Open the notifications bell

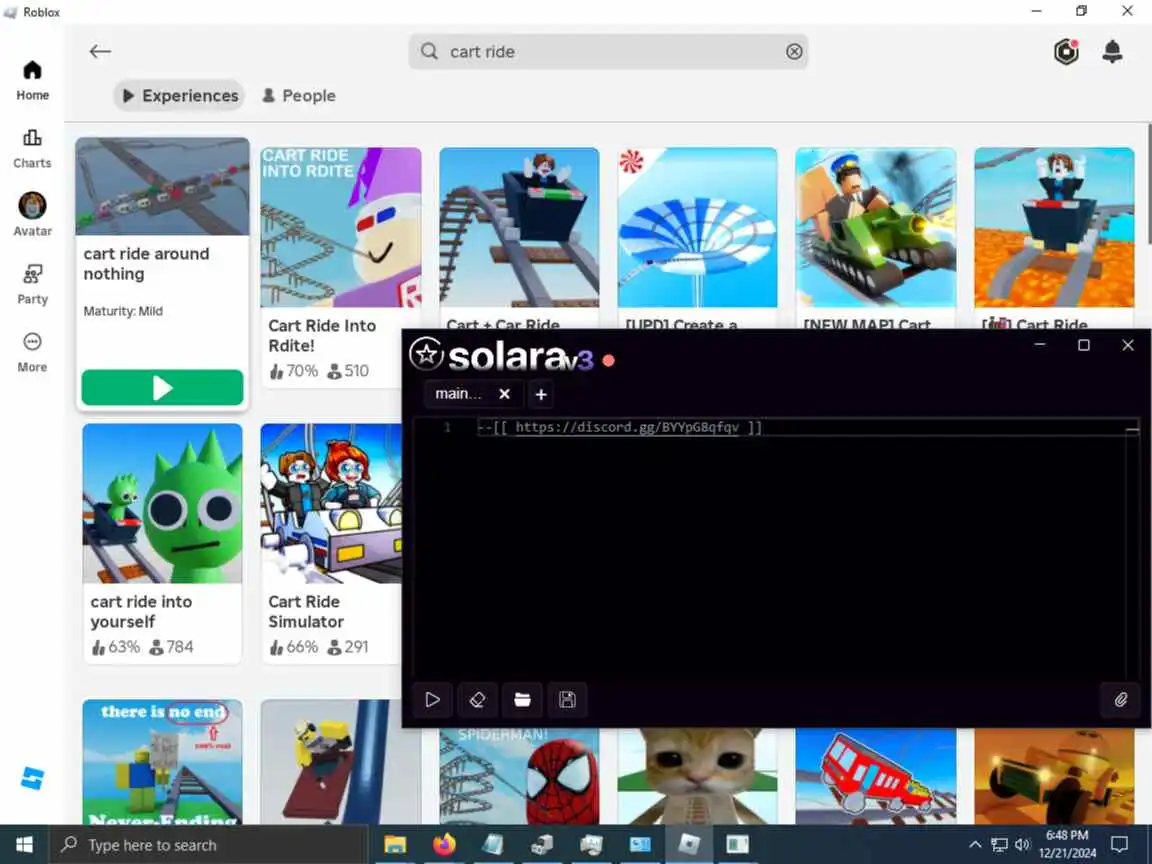(x=1112, y=51)
